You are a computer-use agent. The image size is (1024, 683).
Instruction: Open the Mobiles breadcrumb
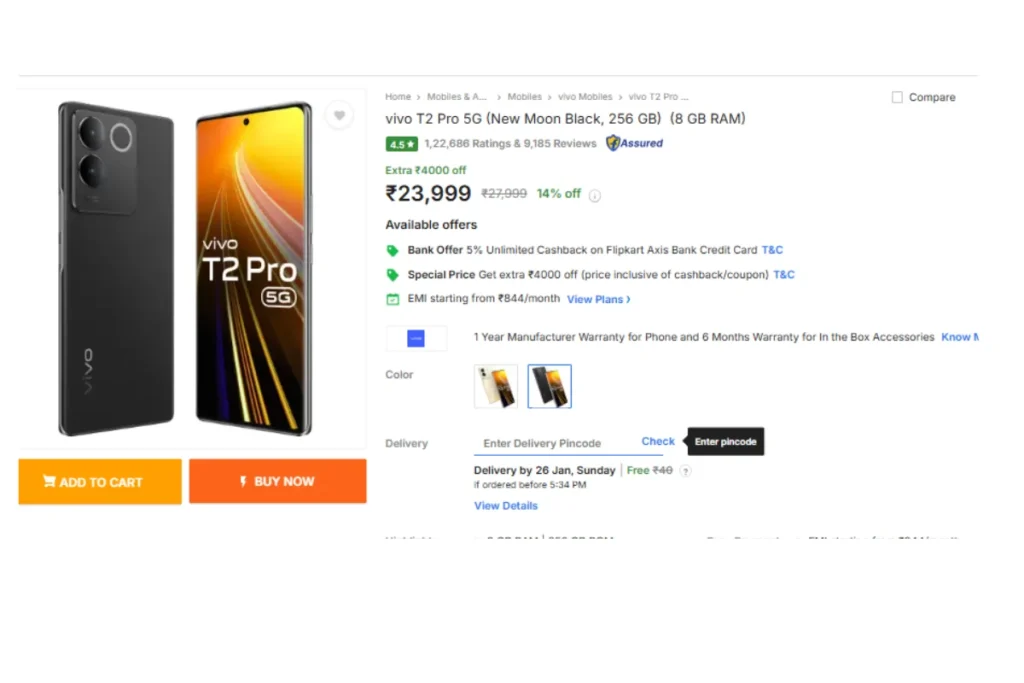pos(524,97)
